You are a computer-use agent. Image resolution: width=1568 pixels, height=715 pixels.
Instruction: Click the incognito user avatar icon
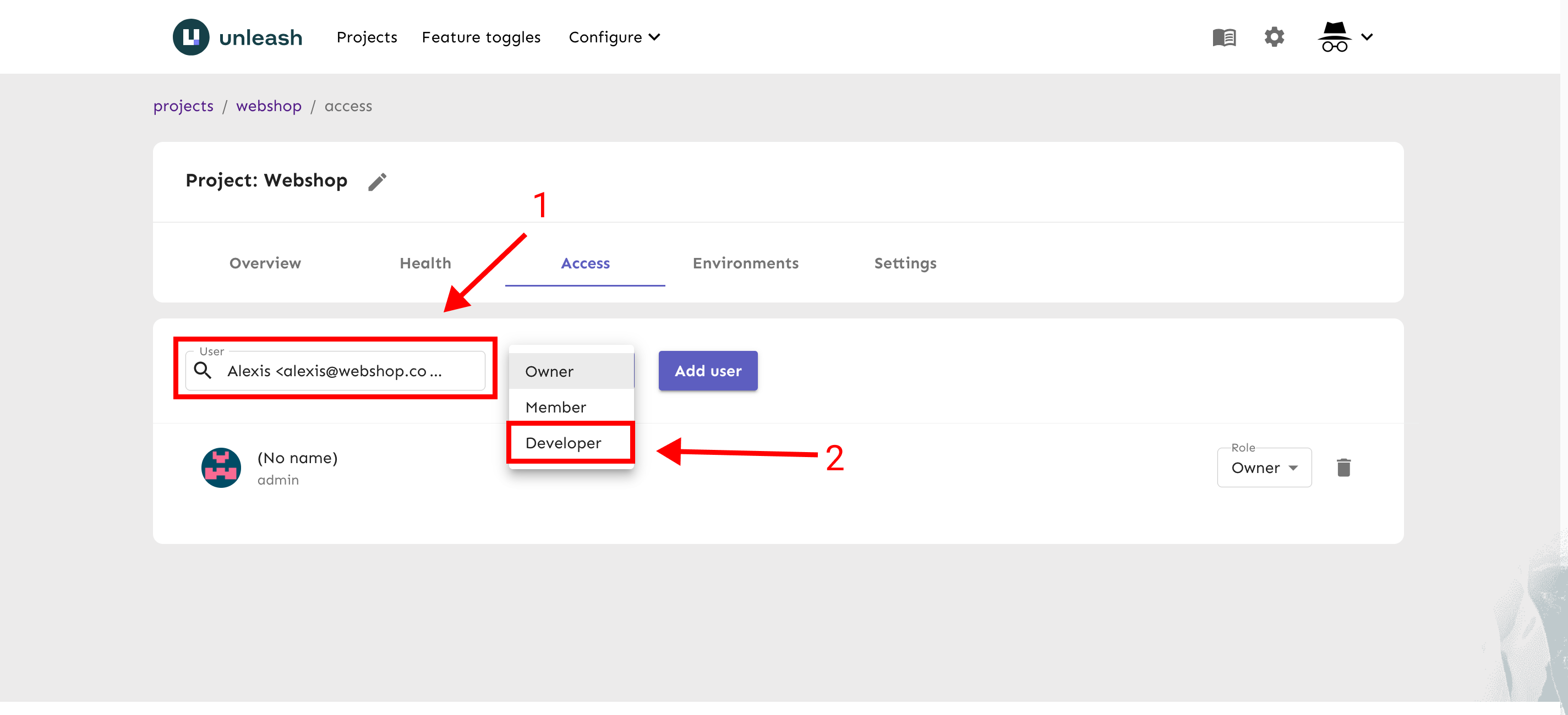pos(1334,37)
